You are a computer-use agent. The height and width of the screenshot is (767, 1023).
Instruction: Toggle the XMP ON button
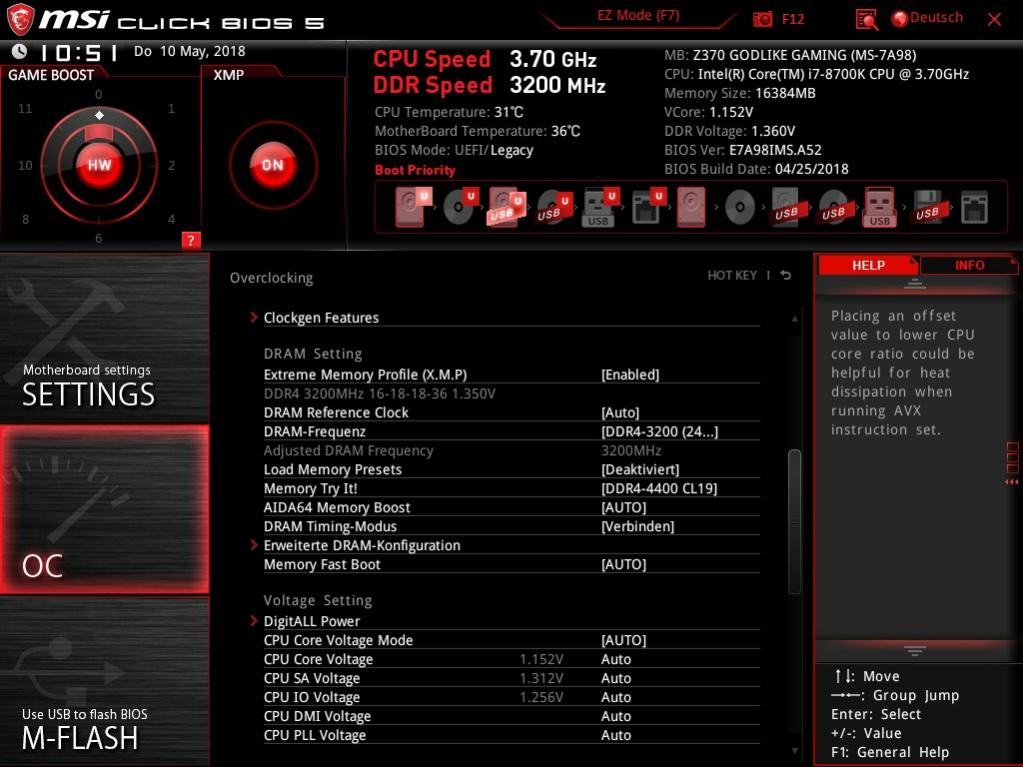(273, 164)
